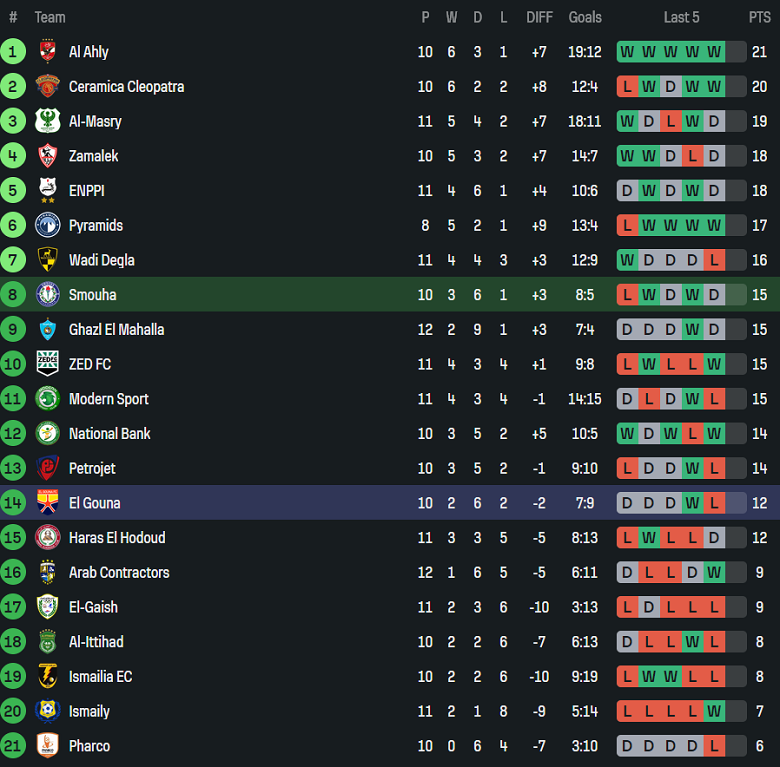Open the Al-Masry team link
This screenshot has height=767, width=780.
click(95, 121)
